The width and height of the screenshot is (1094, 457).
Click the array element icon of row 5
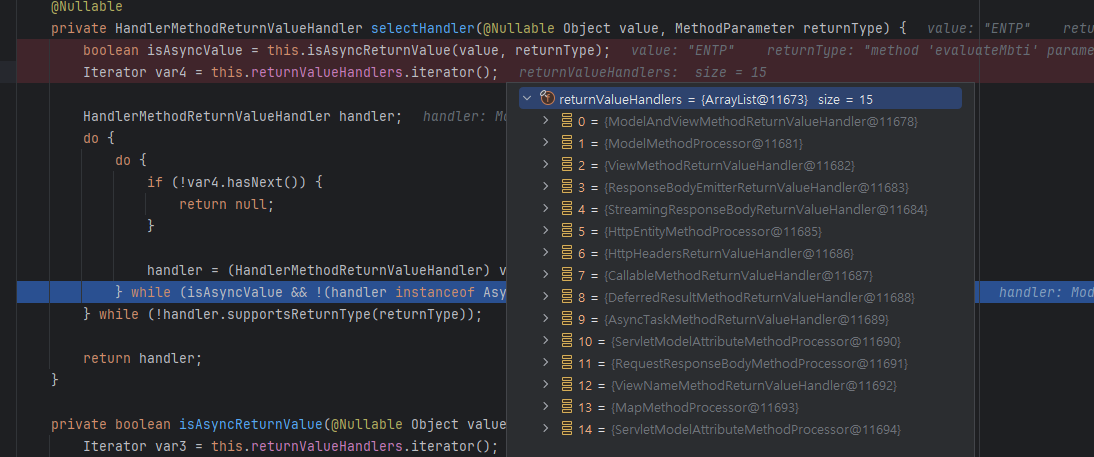click(x=567, y=231)
